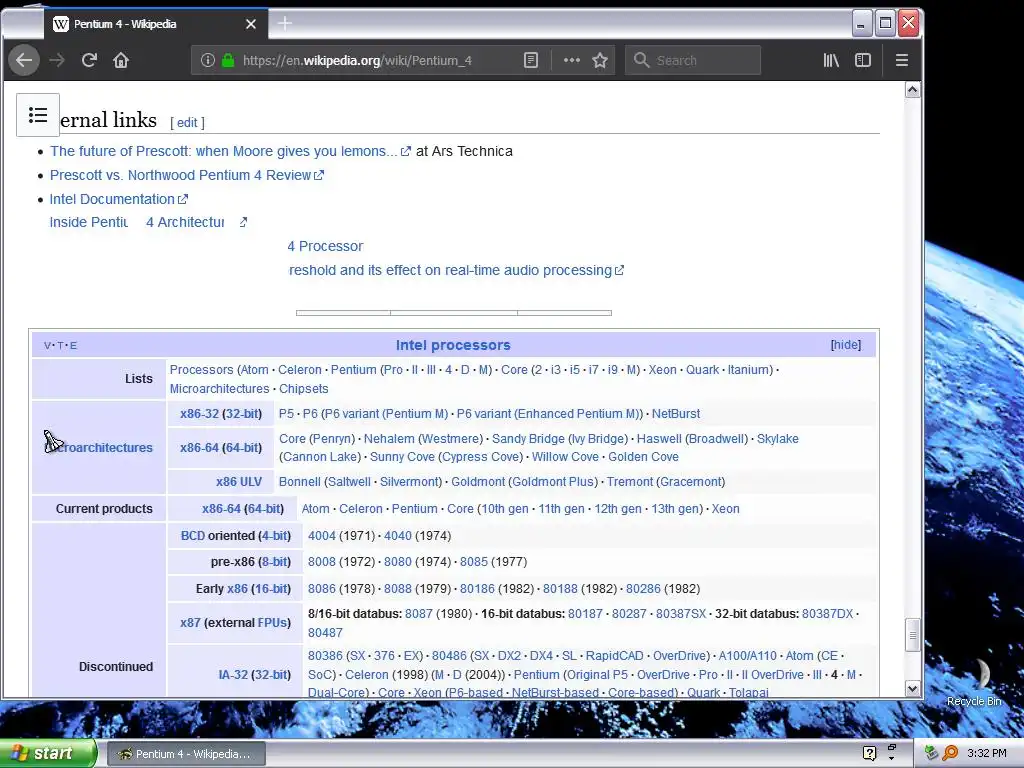Click the vertical scrollbar thumb

(912, 635)
